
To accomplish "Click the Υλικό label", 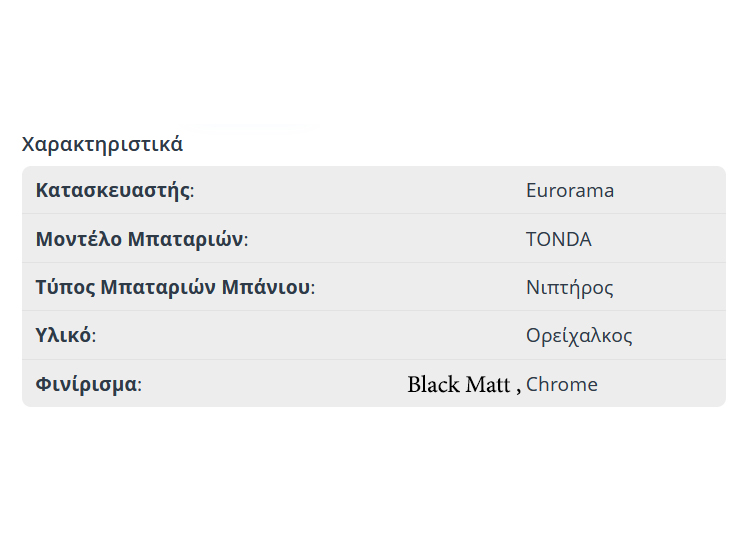I will coord(63,336).
